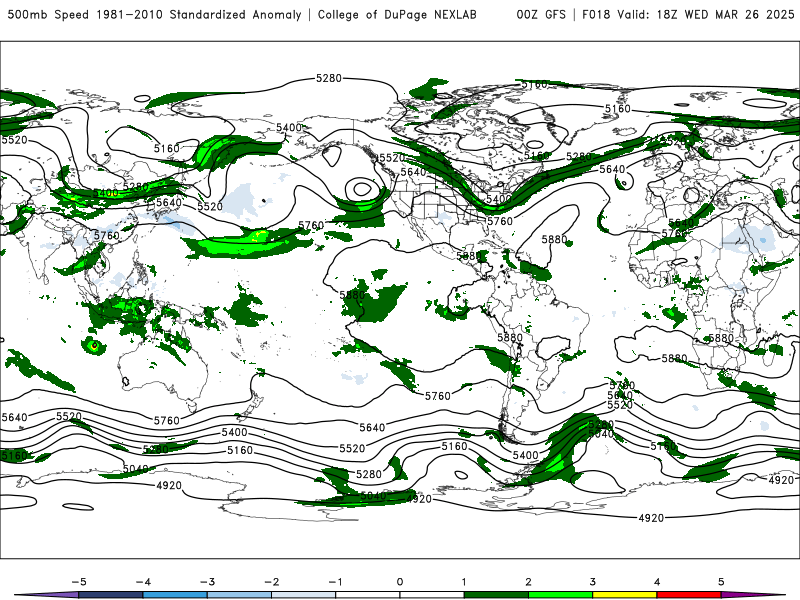Click the 'F018 Valid: 18Z WED MAR 26 2025' text
The height and width of the screenshot is (600, 800).
coord(688,14)
